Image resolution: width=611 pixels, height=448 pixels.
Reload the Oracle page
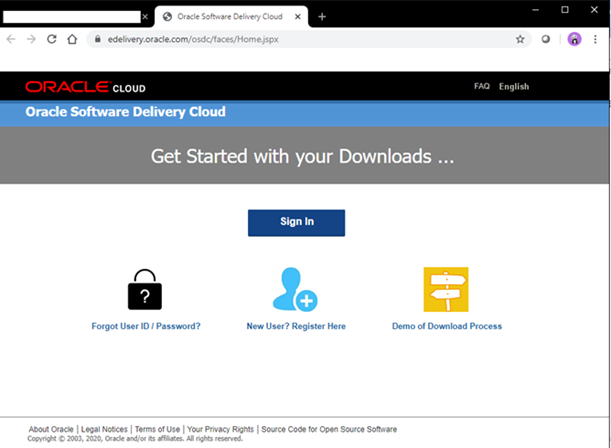51,39
